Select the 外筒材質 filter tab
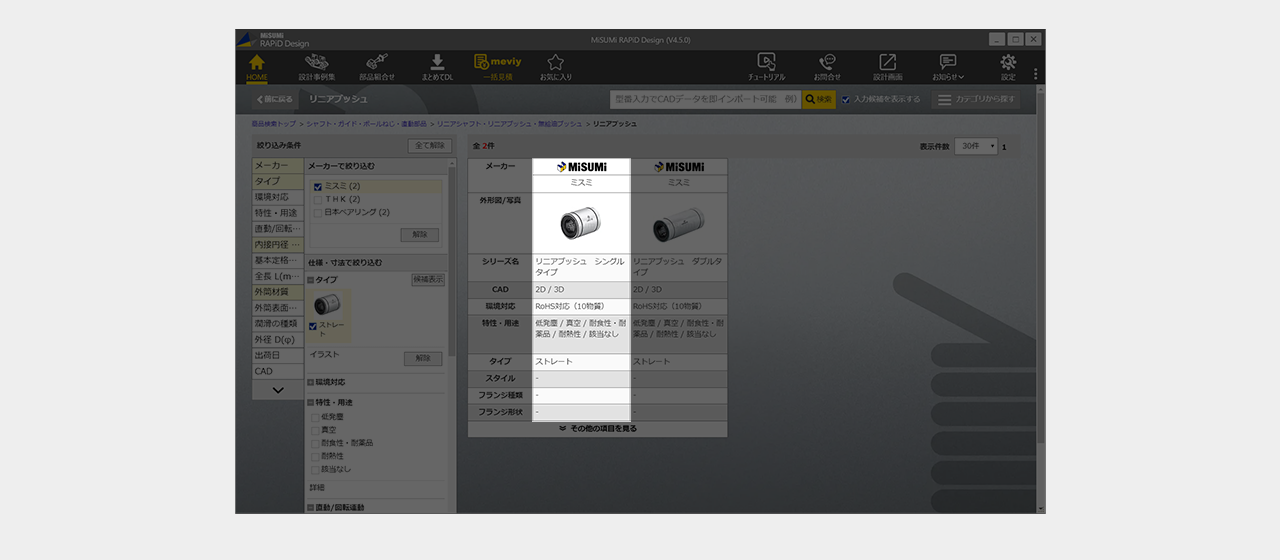Screen dimensions: 1280x560 coord(277,292)
